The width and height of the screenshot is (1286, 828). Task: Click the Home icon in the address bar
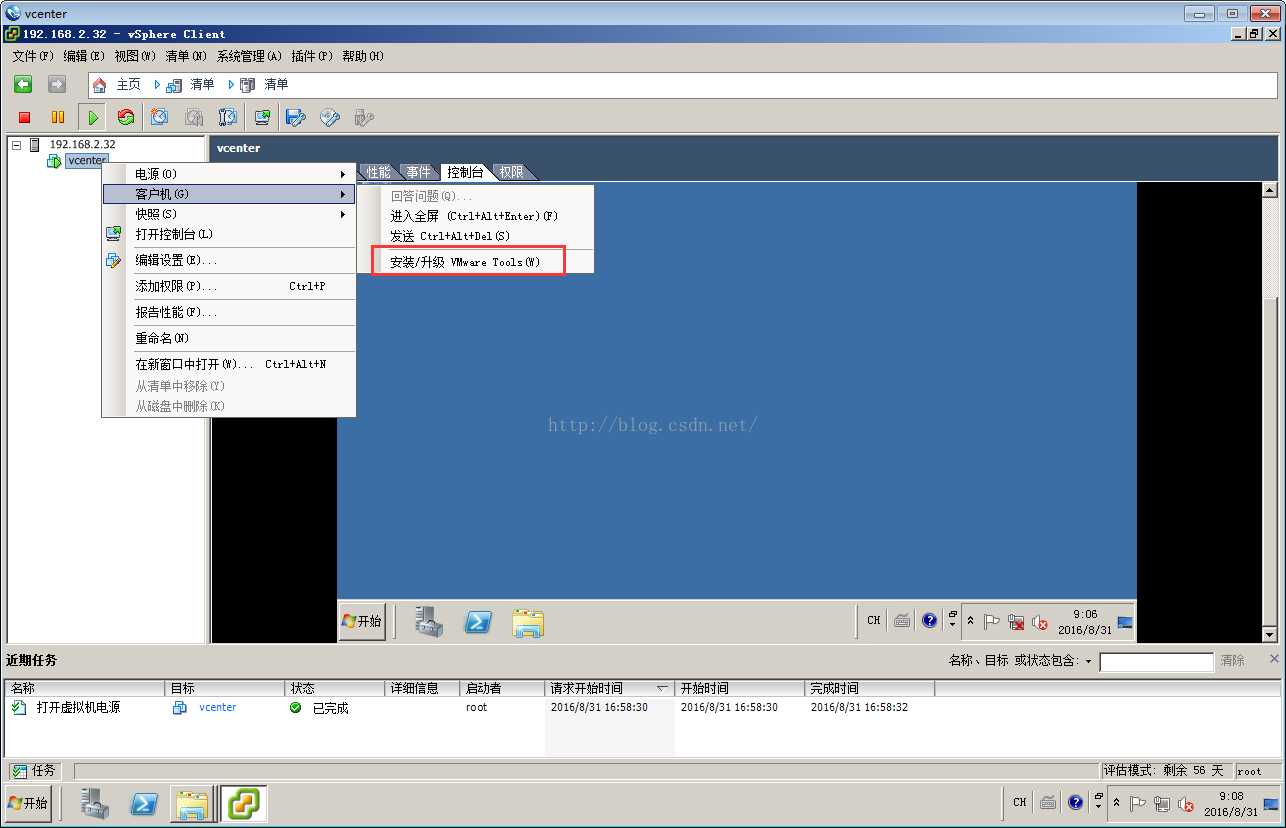point(100,85)
